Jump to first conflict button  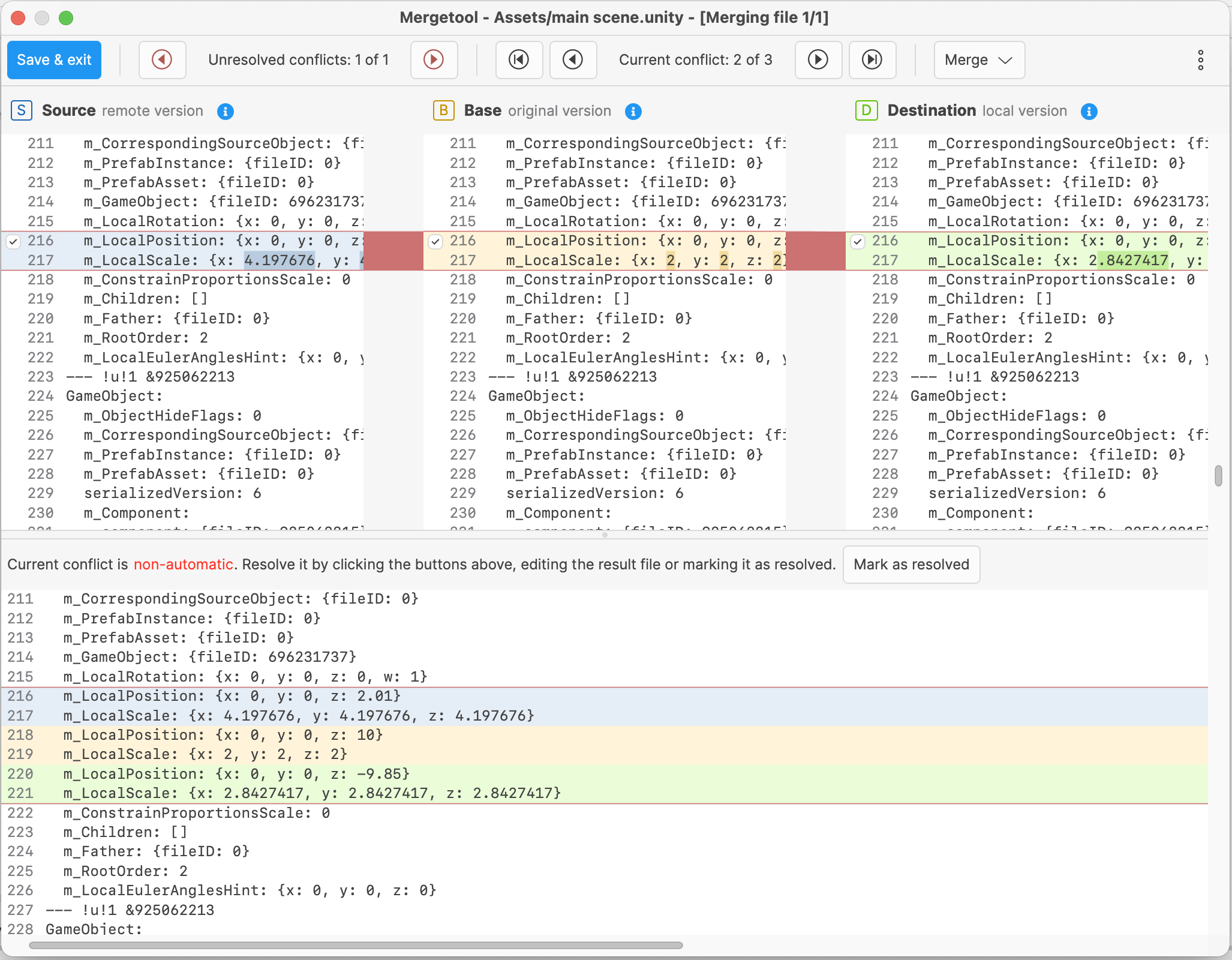click(x=519, y=59)
